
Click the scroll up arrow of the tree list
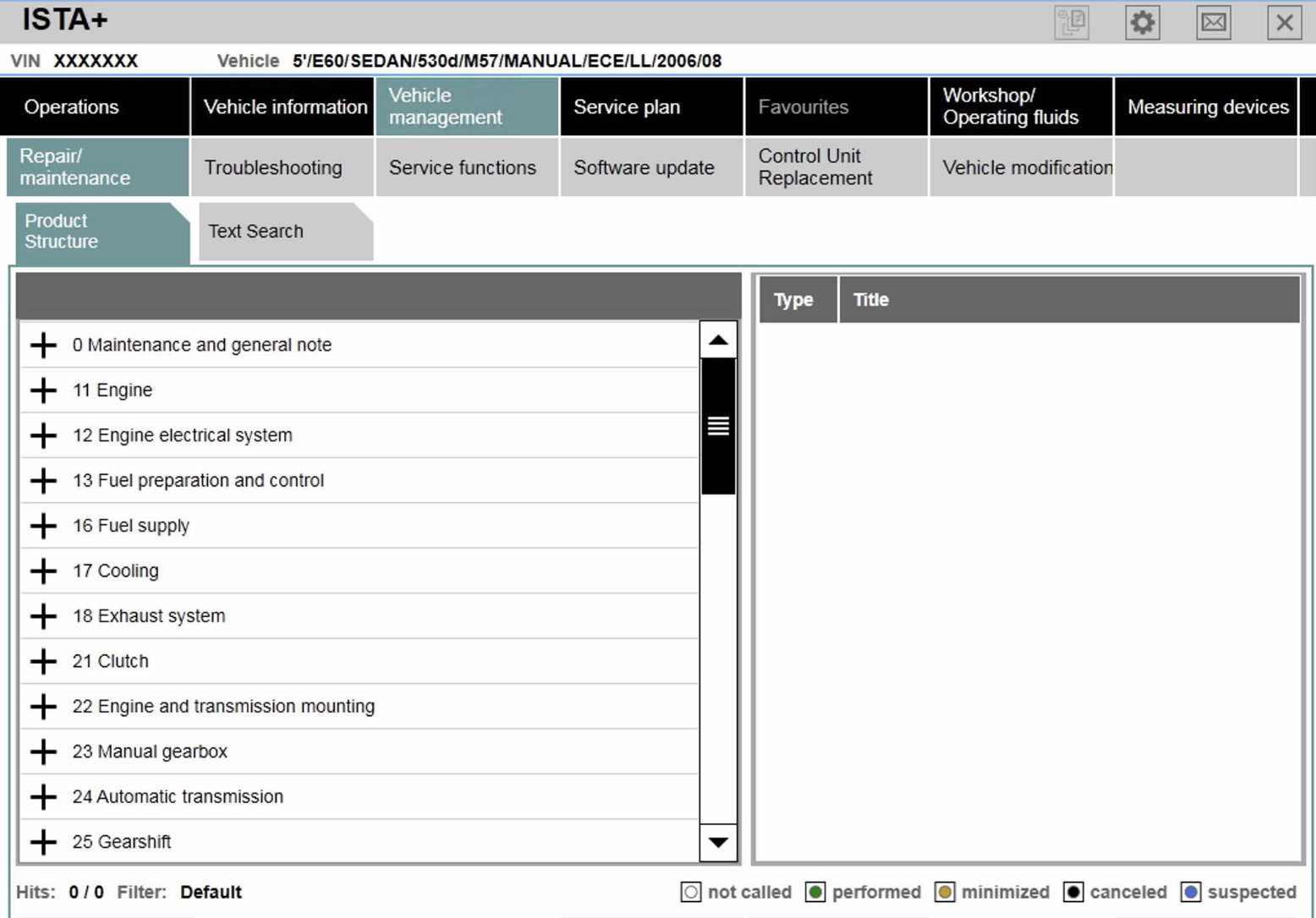pyautogui.click(x=718, y=340)
